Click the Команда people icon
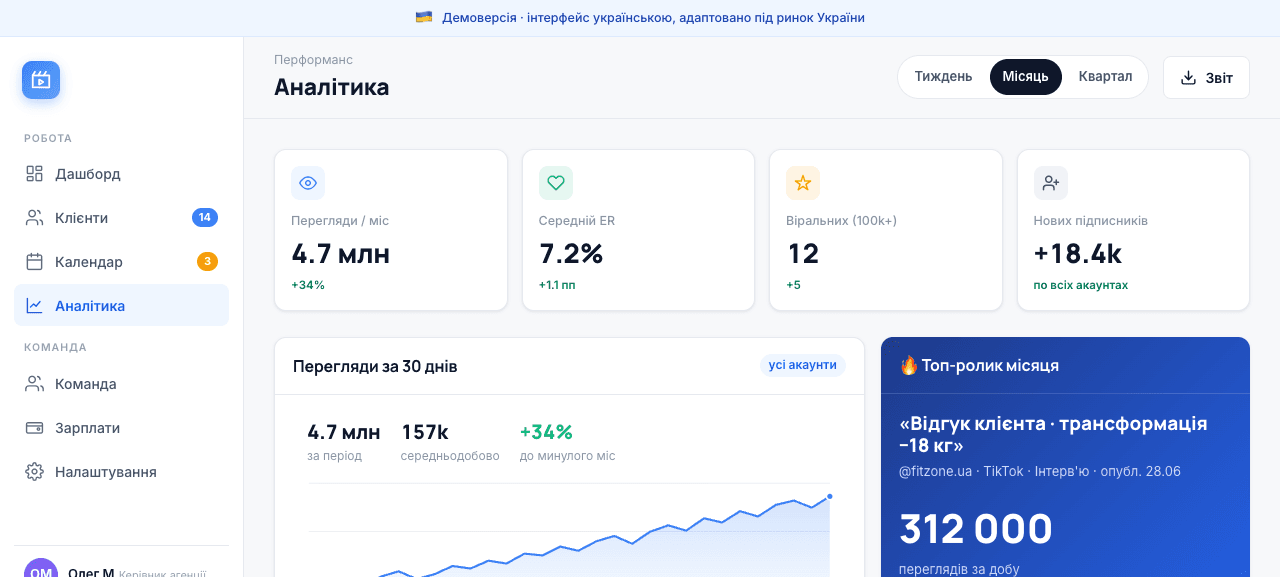 [x=35, y=384]
